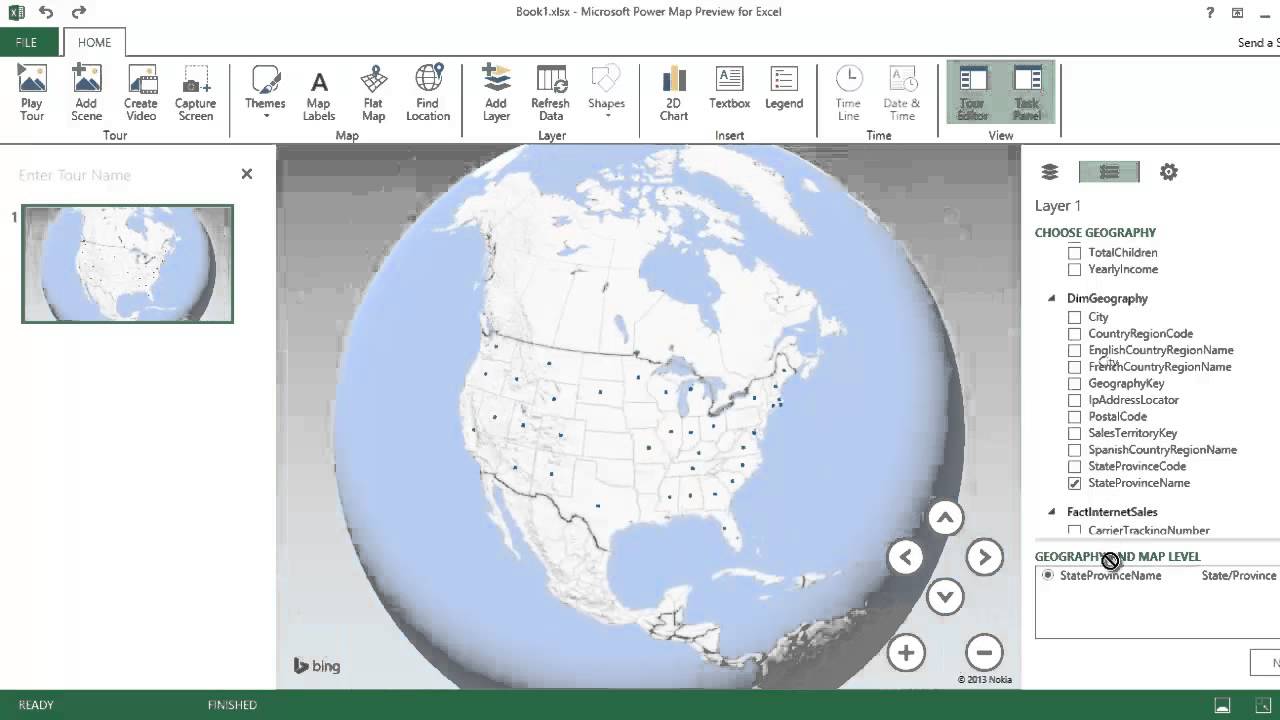The image size is (1280, 720).
Task: Click the Time Line button
Action: pos(848,93)
